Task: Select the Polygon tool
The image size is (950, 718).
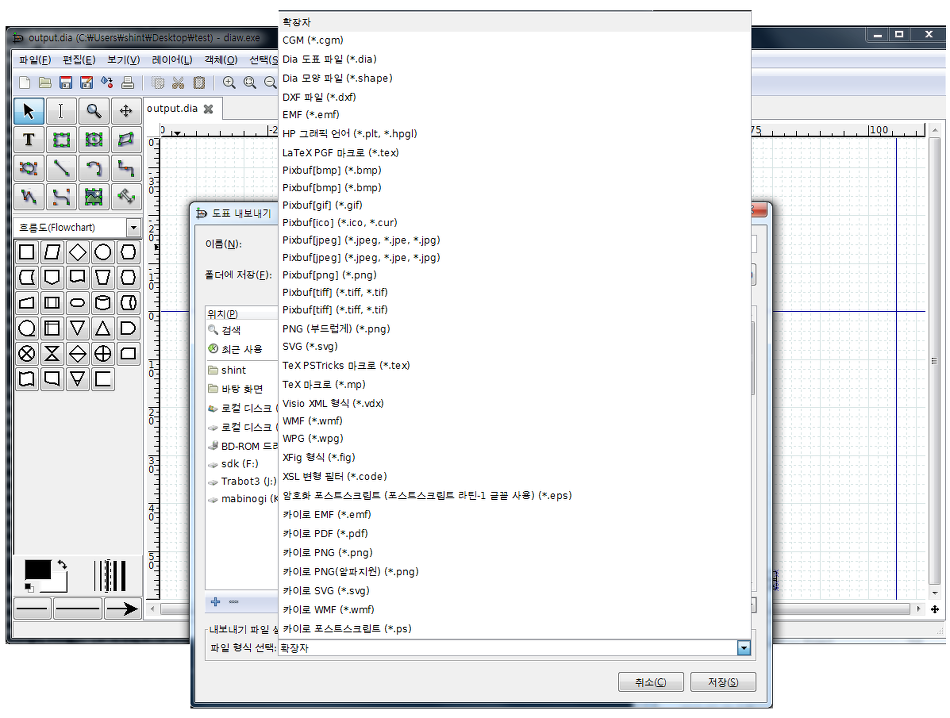Action: [x=126, y=139]
